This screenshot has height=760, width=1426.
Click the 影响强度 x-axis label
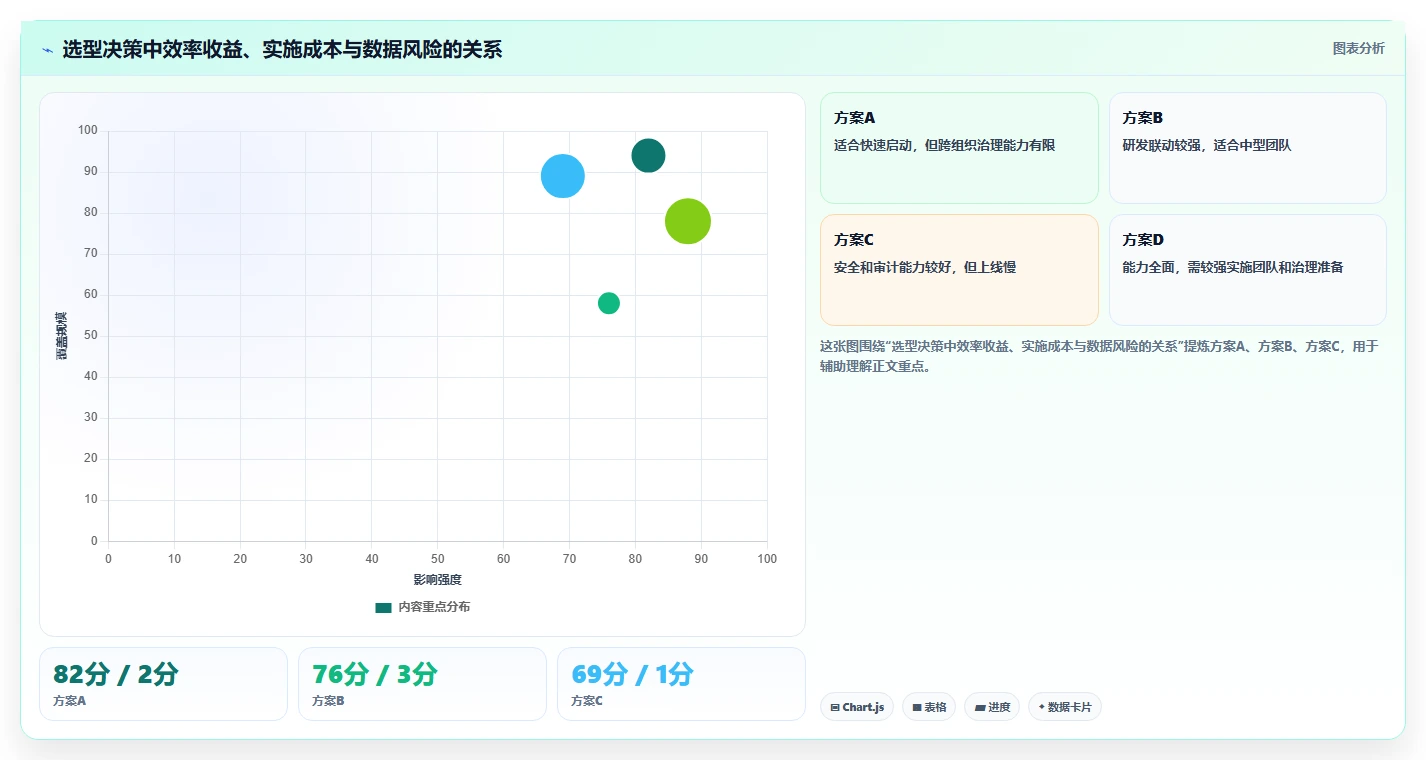(438, 580)
